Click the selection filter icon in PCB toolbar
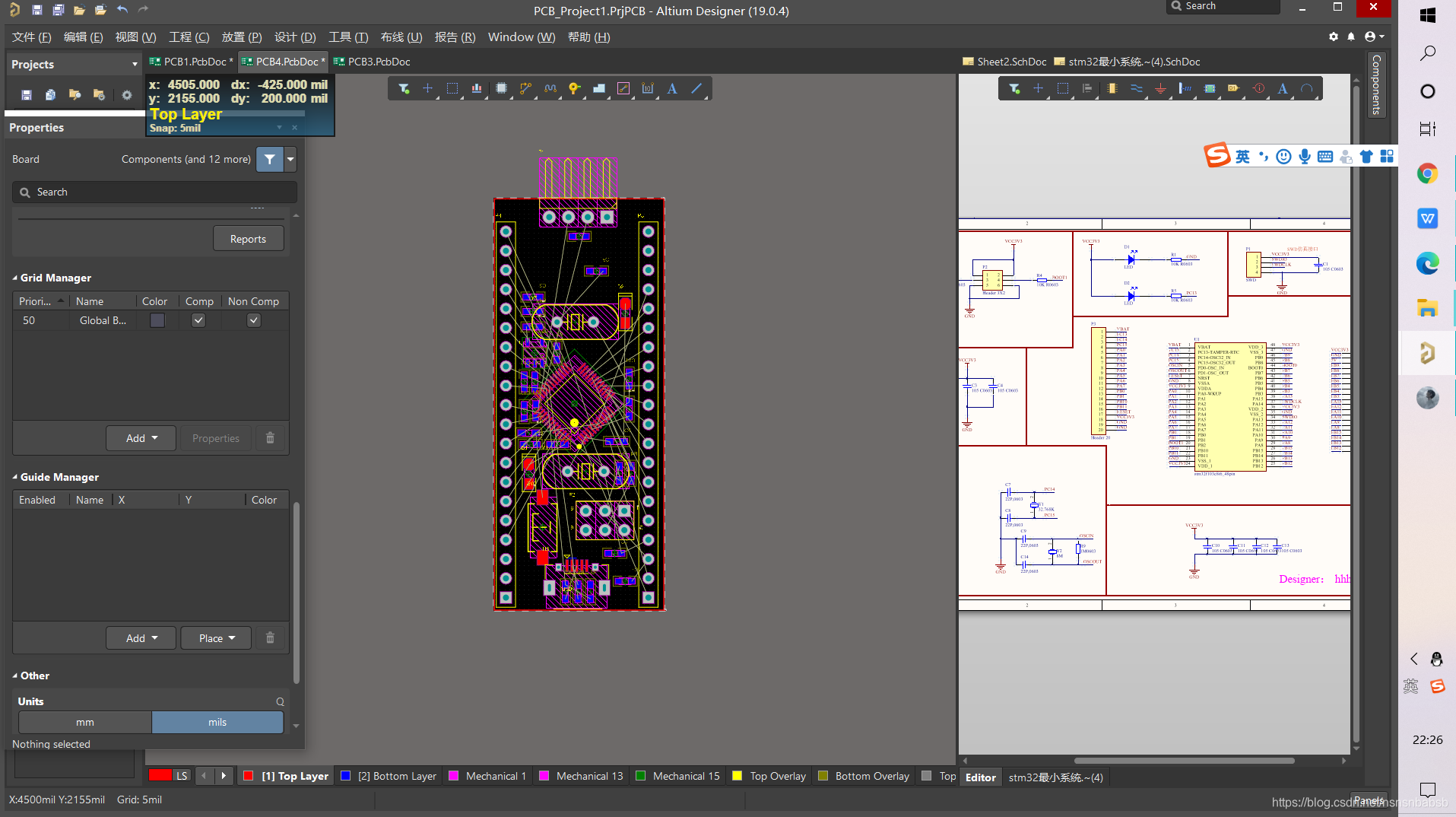1456x817 pixels. [x=404, y=89]
